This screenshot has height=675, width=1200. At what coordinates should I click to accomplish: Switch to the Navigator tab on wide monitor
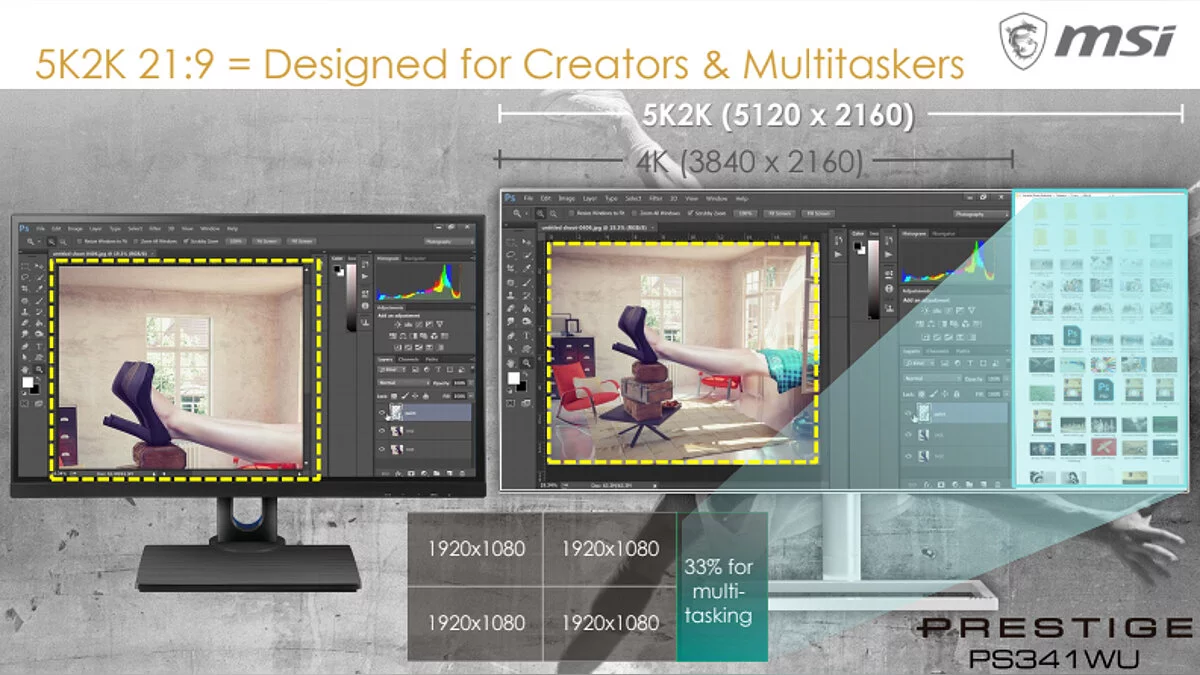pos(944,234)
